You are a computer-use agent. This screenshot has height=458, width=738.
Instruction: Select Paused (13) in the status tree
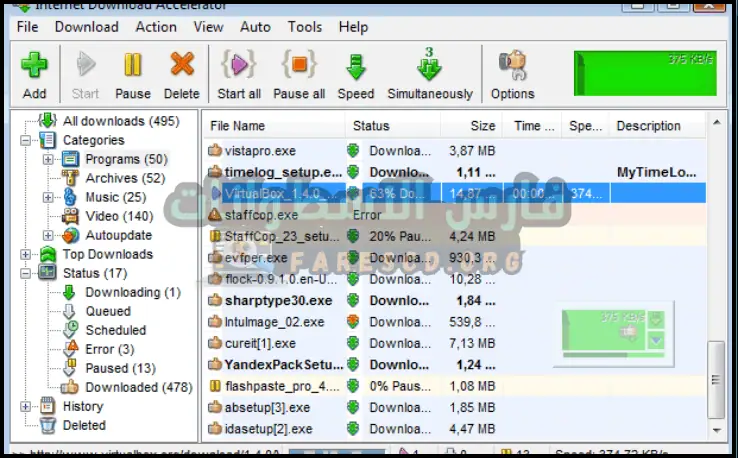[x=120, y=368]
